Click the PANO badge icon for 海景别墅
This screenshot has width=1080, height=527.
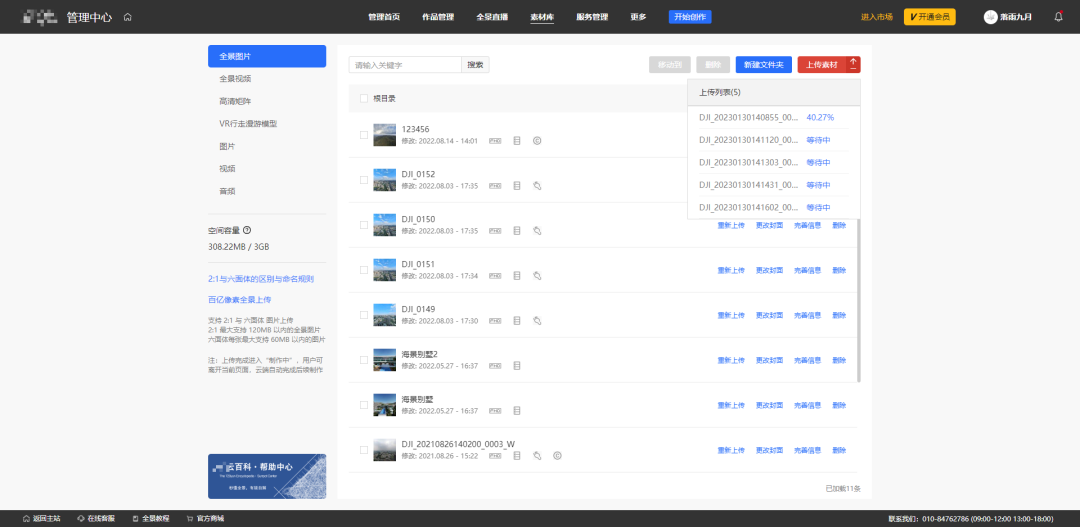495,411
